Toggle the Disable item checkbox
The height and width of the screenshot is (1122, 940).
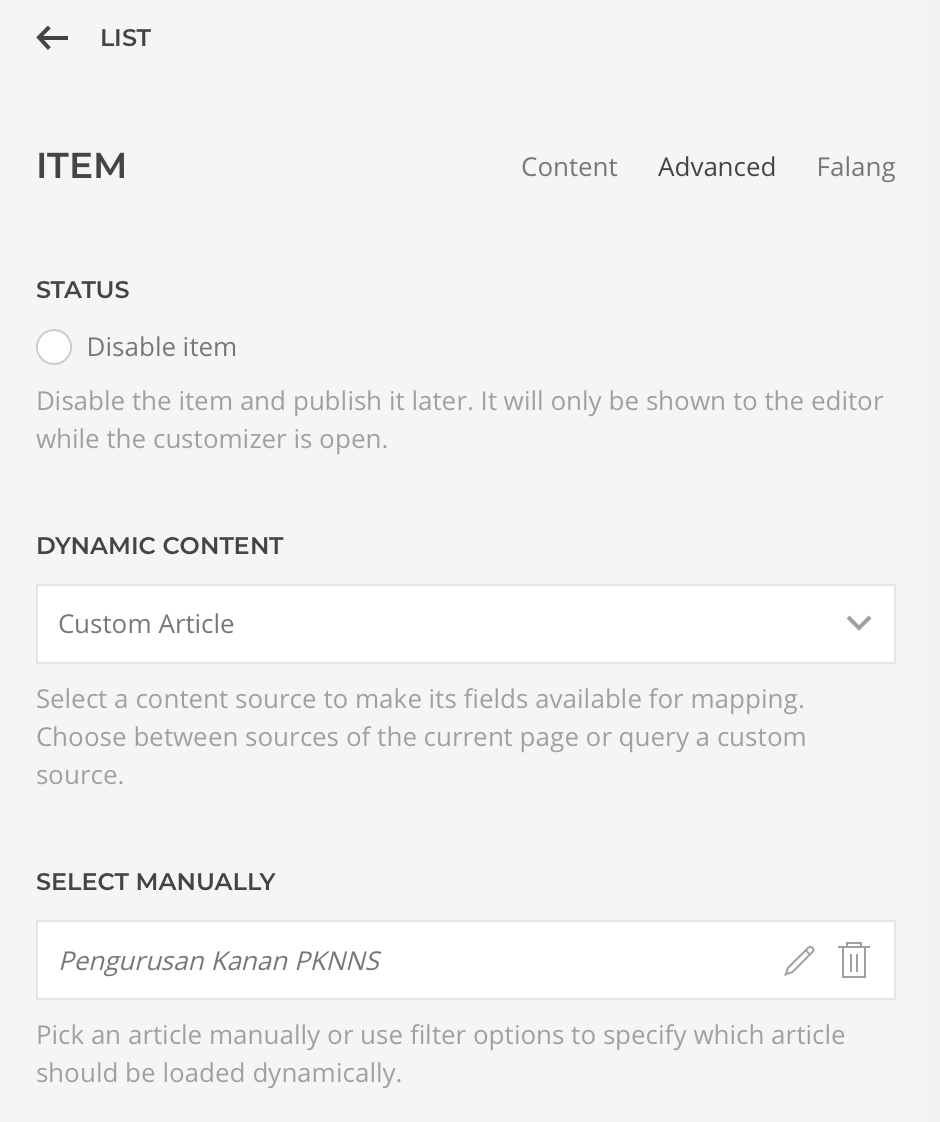coord(54,348)
